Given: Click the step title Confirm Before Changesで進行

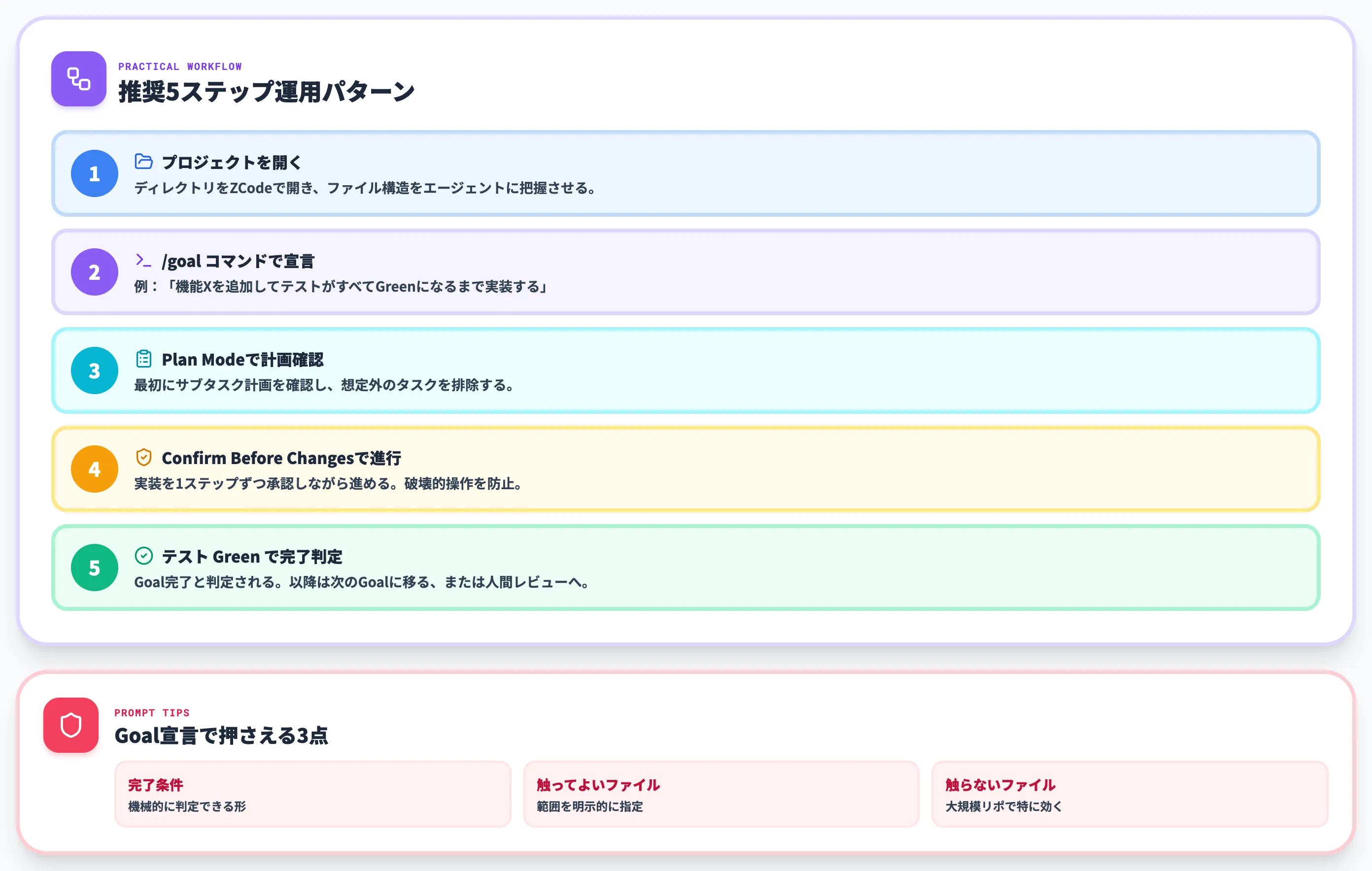Looking at the screenshot, I should click(x=281, y=458).
